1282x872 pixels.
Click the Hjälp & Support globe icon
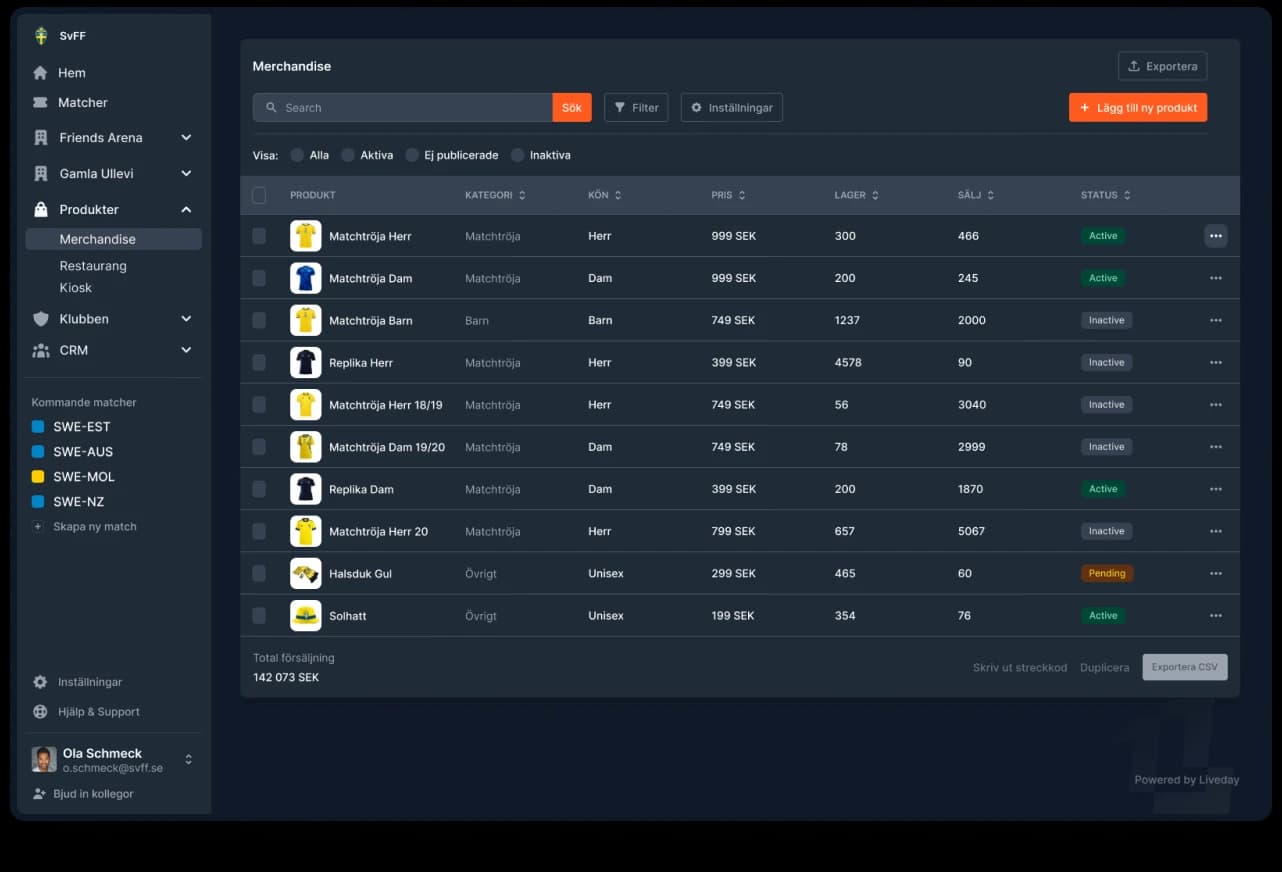click(40, 712)
